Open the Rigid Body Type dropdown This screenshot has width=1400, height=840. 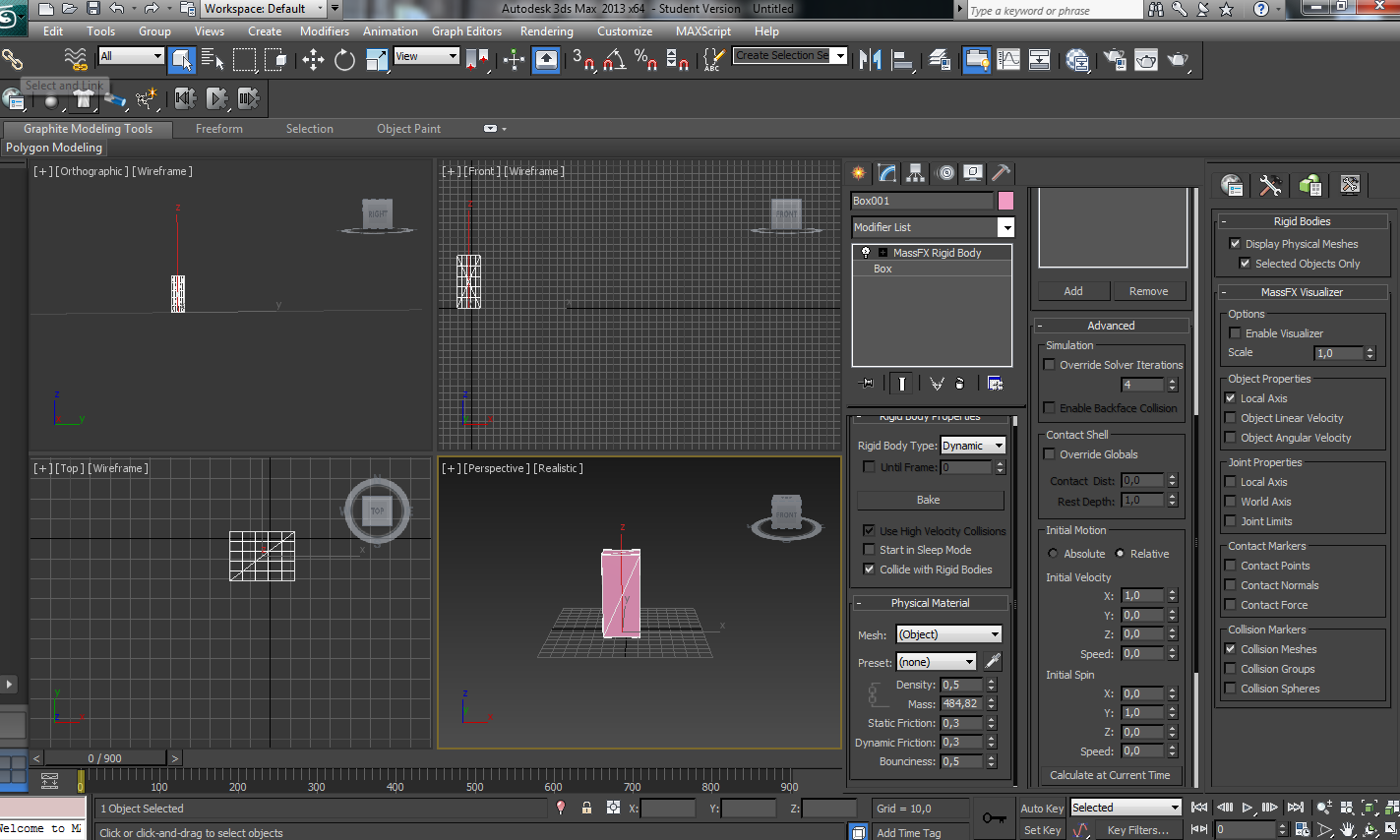coord(972,446)
